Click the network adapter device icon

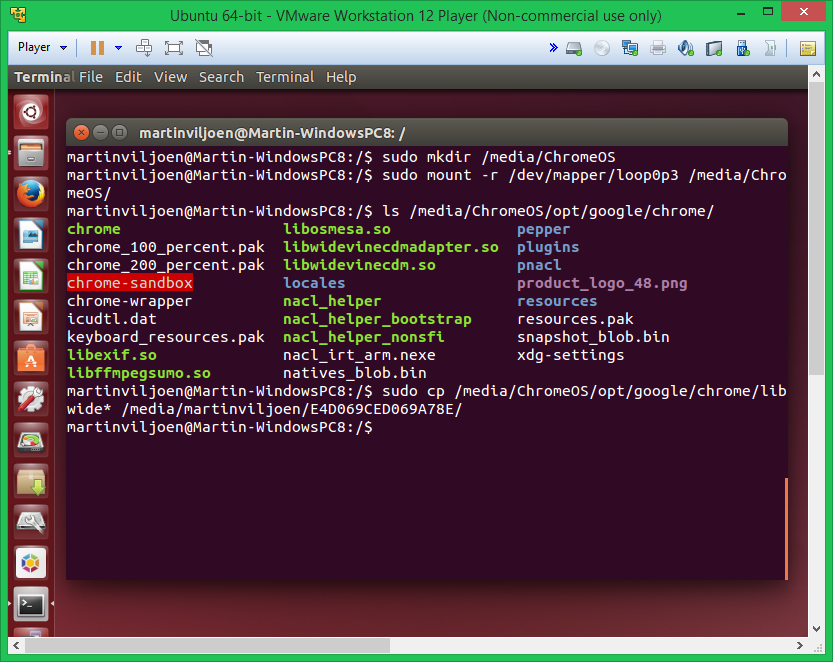pyautogui.click(x=630, y=48)
